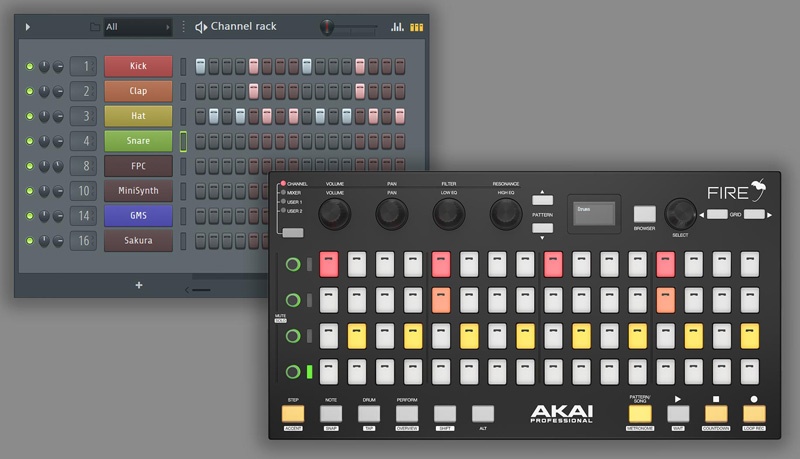Push the Step/Accent button on Fire
Image resolution: width=800 pixels, height=459 pixels.
pyautogui.click(x=293, y=414)
